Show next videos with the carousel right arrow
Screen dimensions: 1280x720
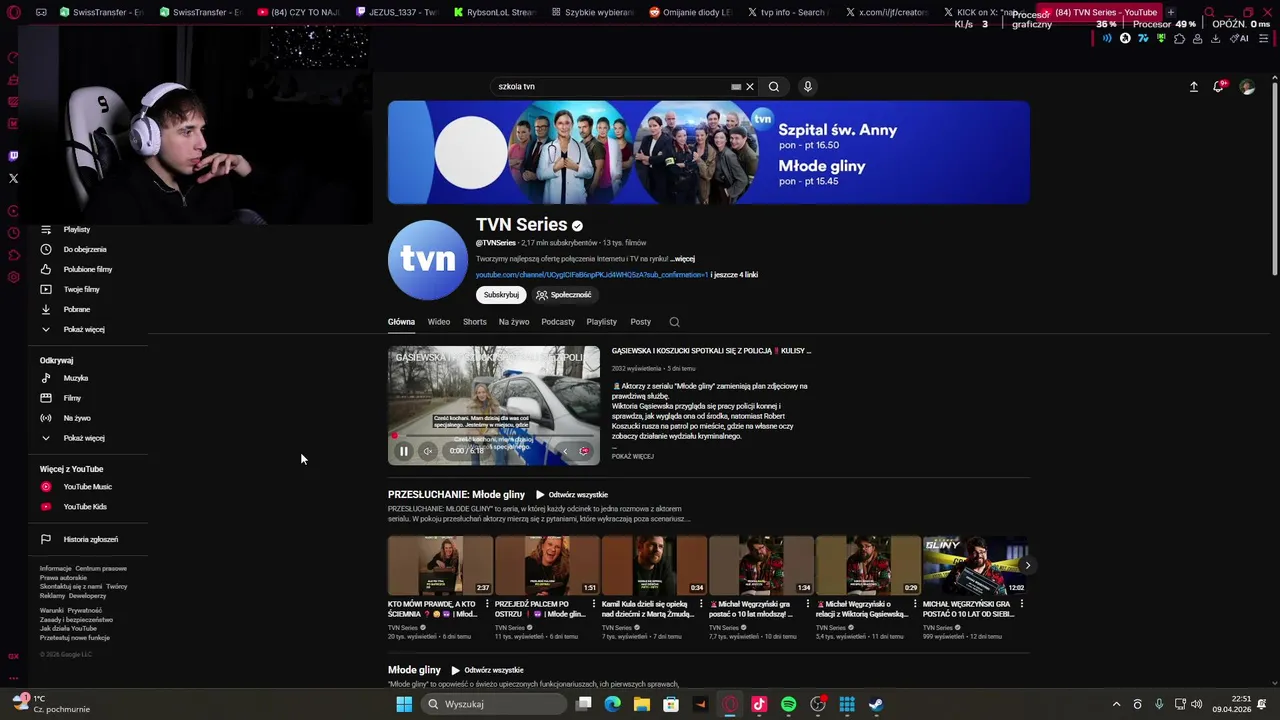coord(1027,566)
